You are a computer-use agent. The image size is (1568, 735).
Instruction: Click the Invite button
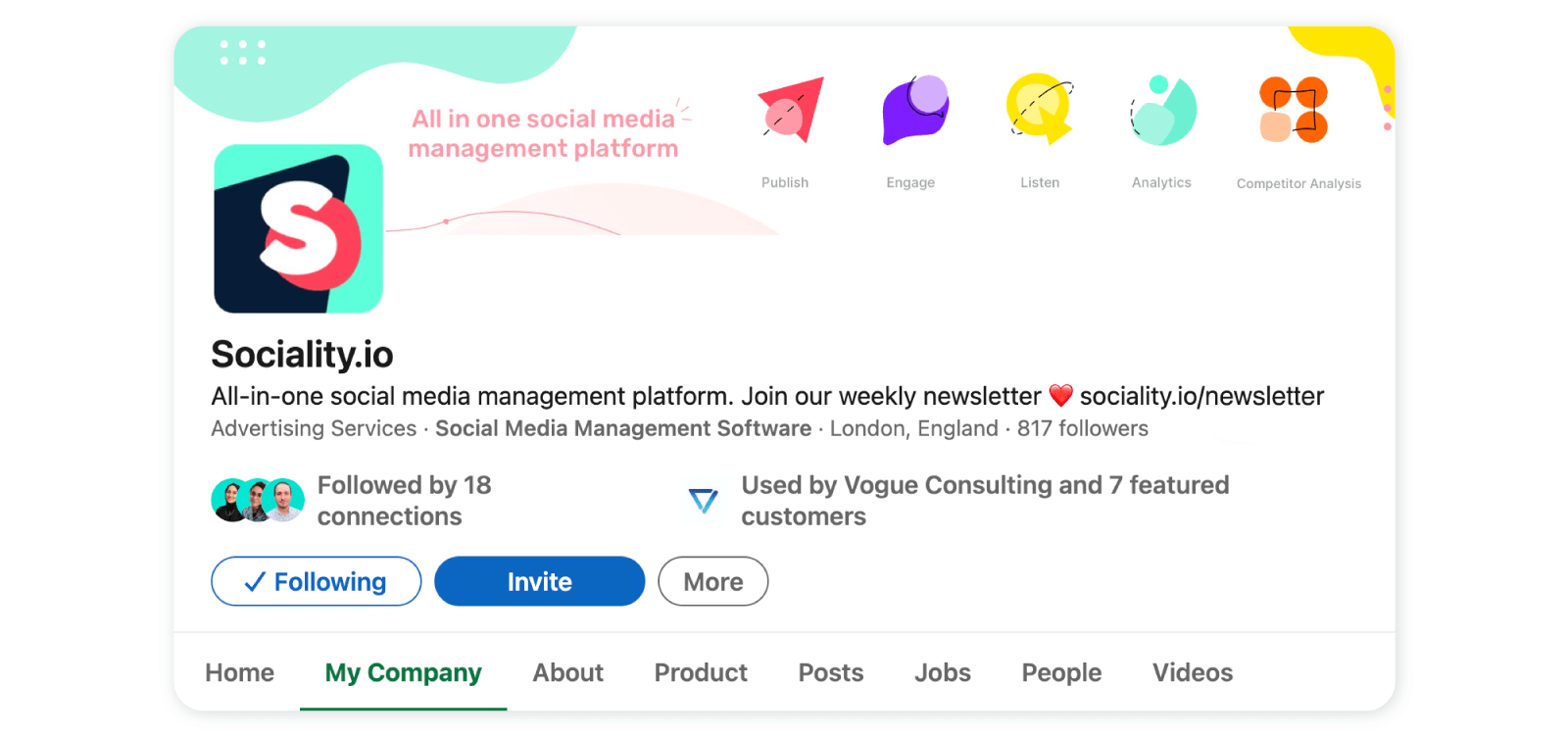pyautogui.click(x=539, y=581)
